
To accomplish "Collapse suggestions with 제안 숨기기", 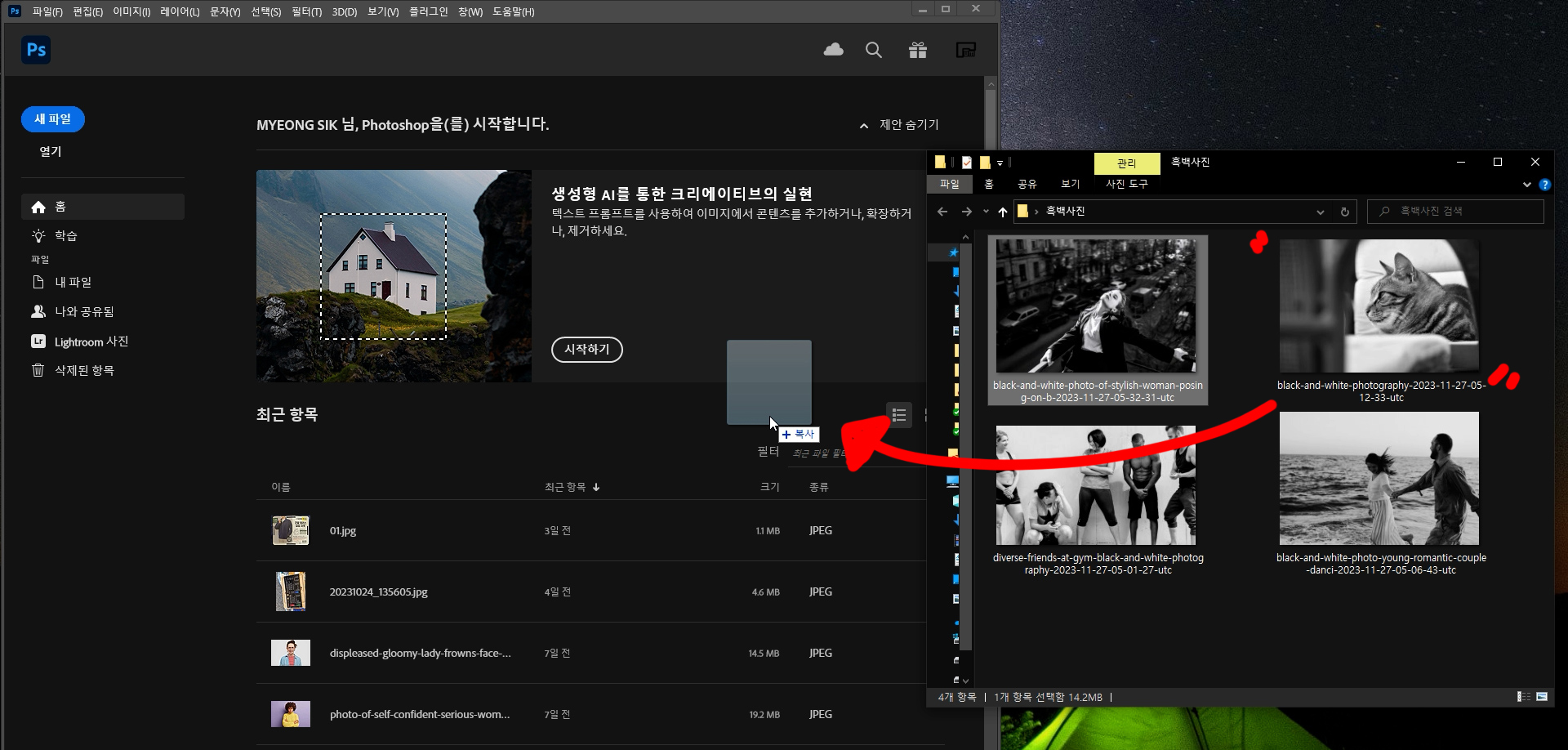I will click(899, 125).
